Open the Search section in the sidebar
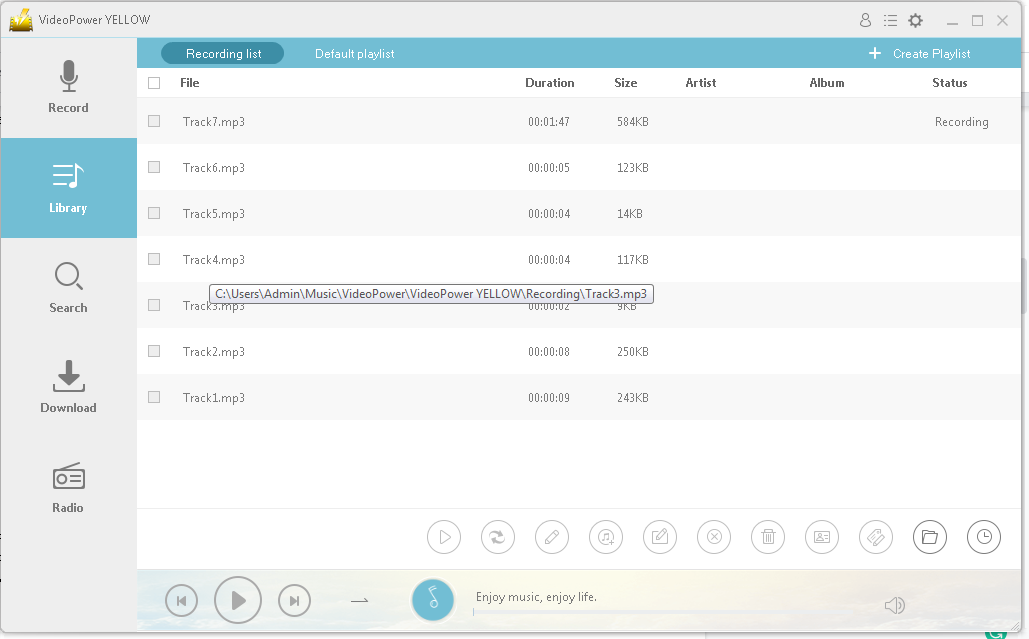 point(68,288)
